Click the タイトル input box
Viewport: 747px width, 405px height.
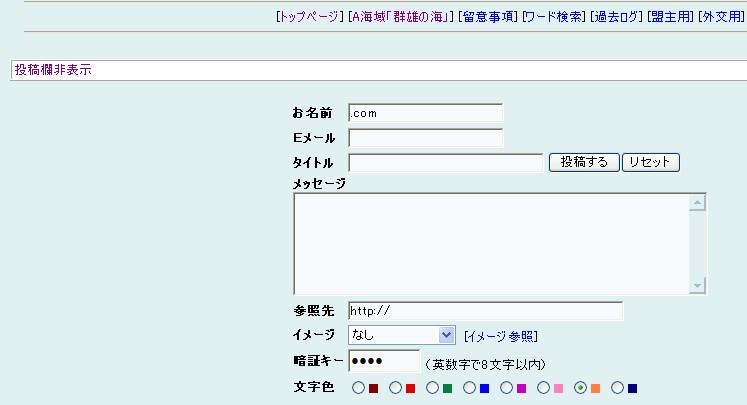pyautogui.click(x=445, y=163)
